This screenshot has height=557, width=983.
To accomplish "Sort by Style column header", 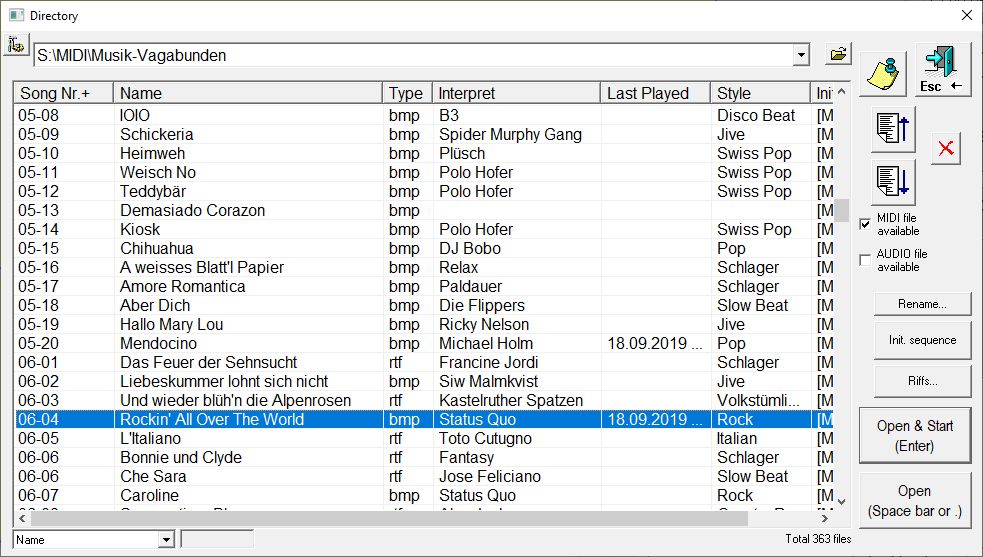I will pyautogui.click(x=760, y=93).
